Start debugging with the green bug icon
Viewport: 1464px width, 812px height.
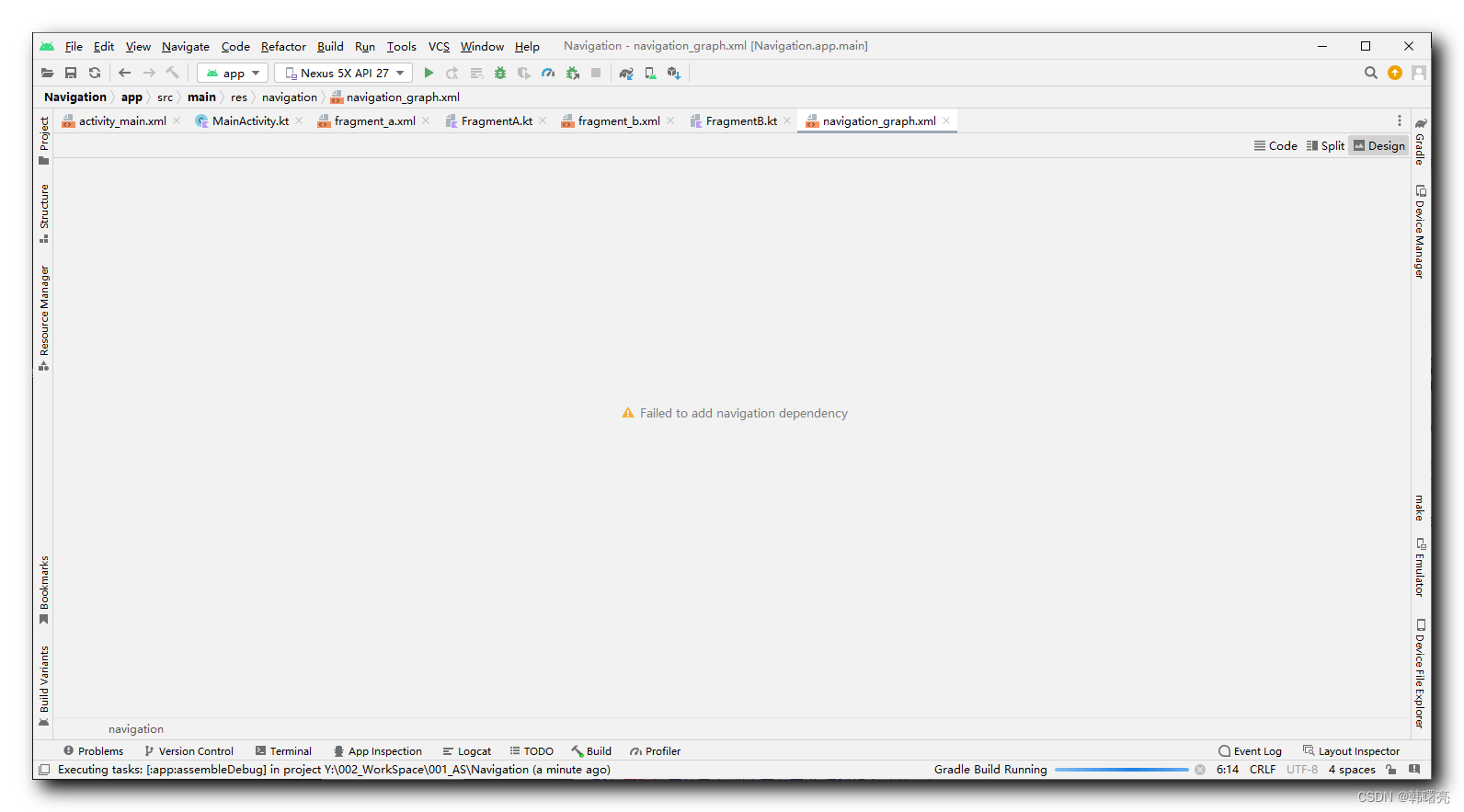click(500, 73)
